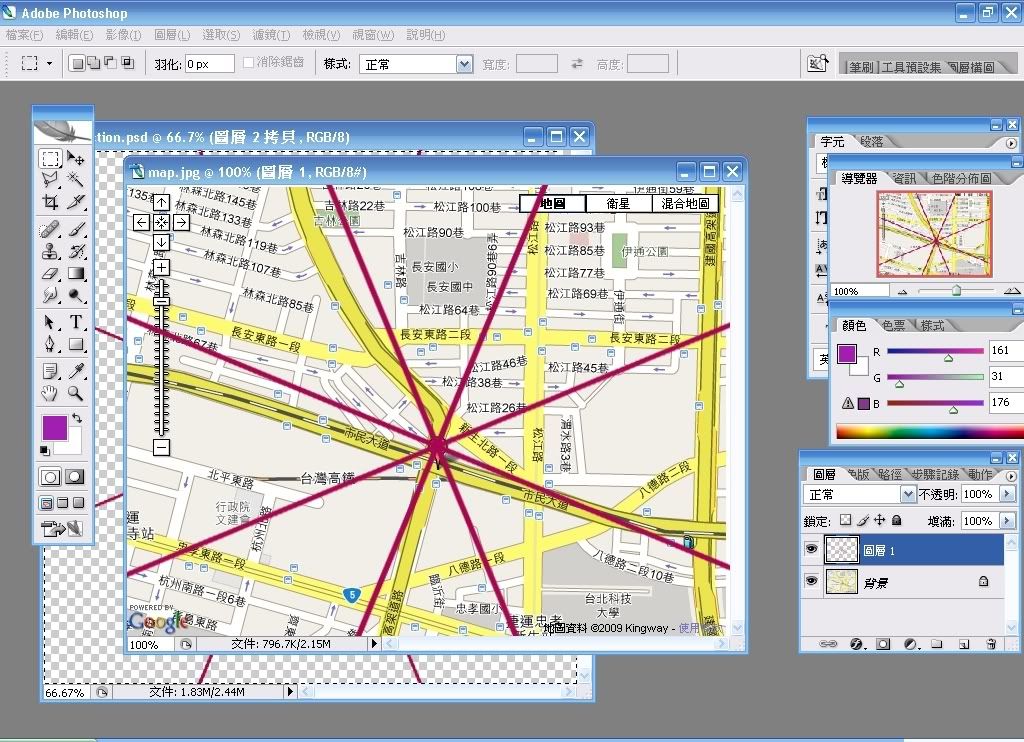Select the Magic Wand tool

point(76,180)
